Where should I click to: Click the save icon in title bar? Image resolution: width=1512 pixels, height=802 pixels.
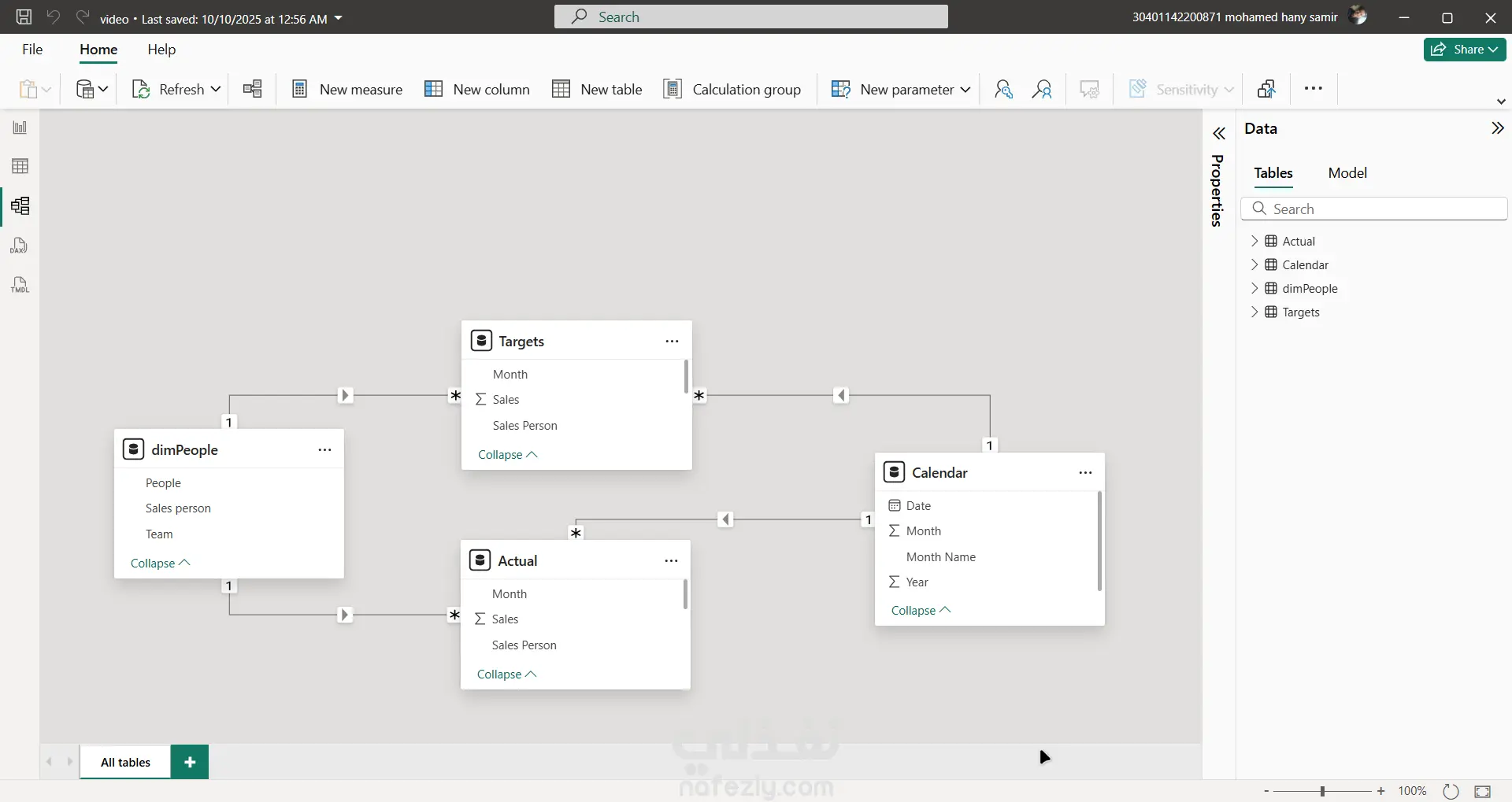24,17
